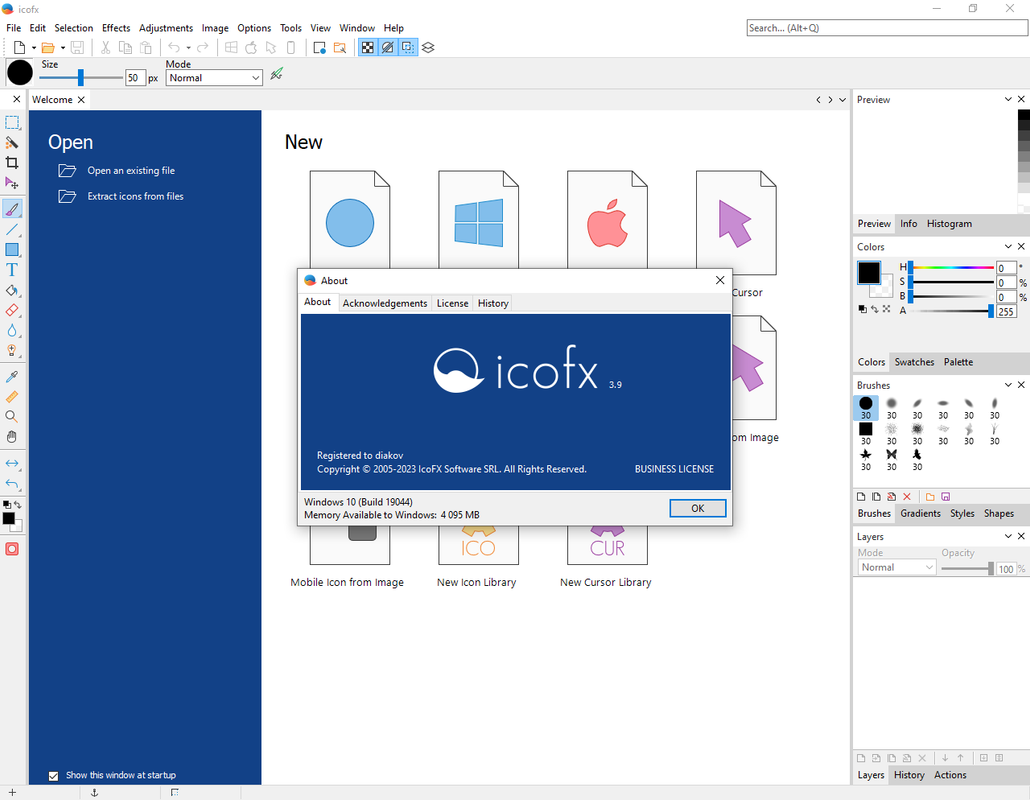The height and width of the screenshot is (800, 1030).
Task: Select the rectangular selection tool
Action: pyautogui.click(x=12, y=123)
